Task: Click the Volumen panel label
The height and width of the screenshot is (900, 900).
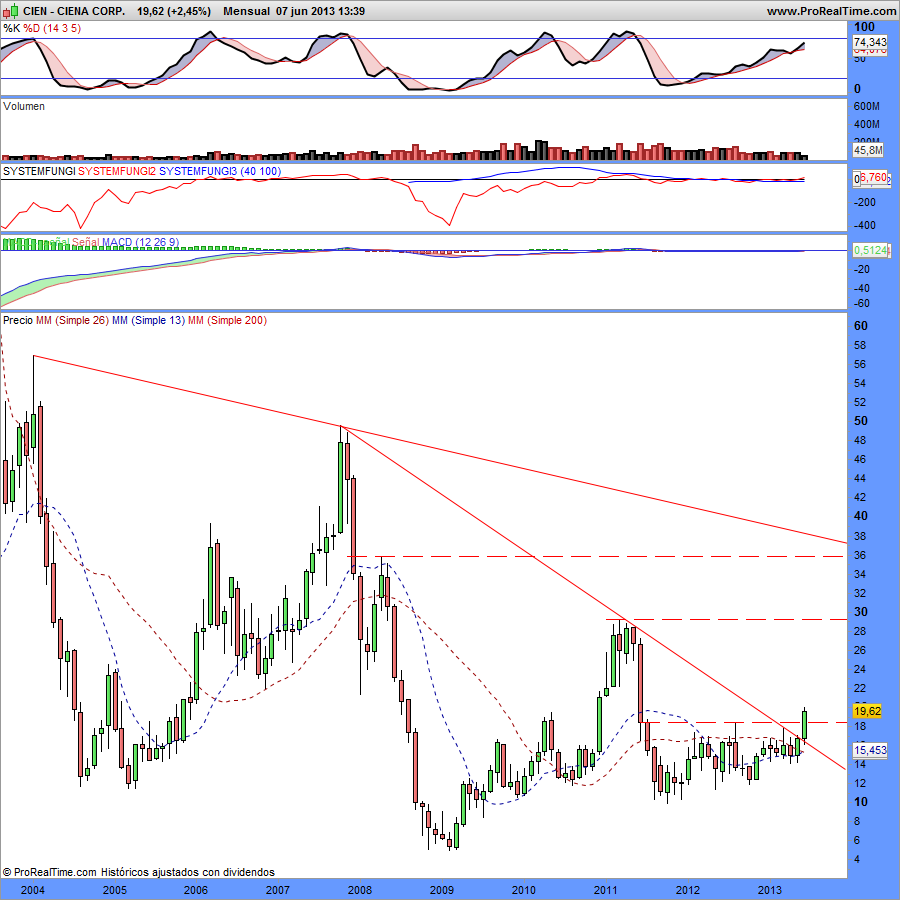Action: point(24,106)
